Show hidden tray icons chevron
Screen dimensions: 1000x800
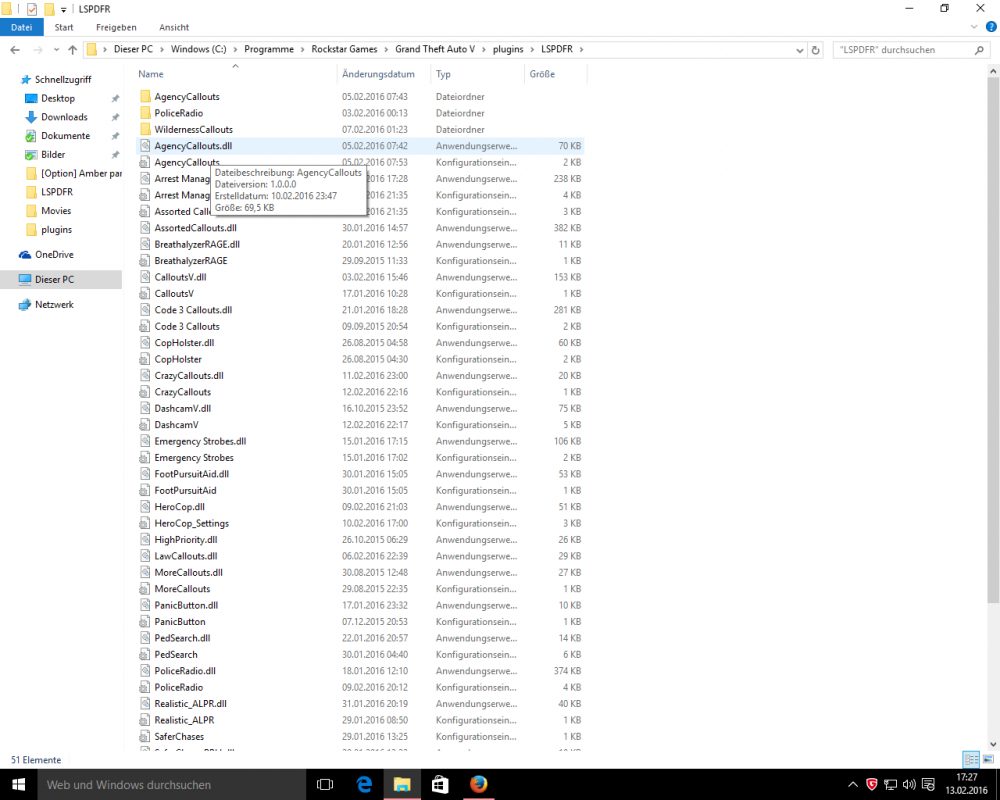click(853, 785)
